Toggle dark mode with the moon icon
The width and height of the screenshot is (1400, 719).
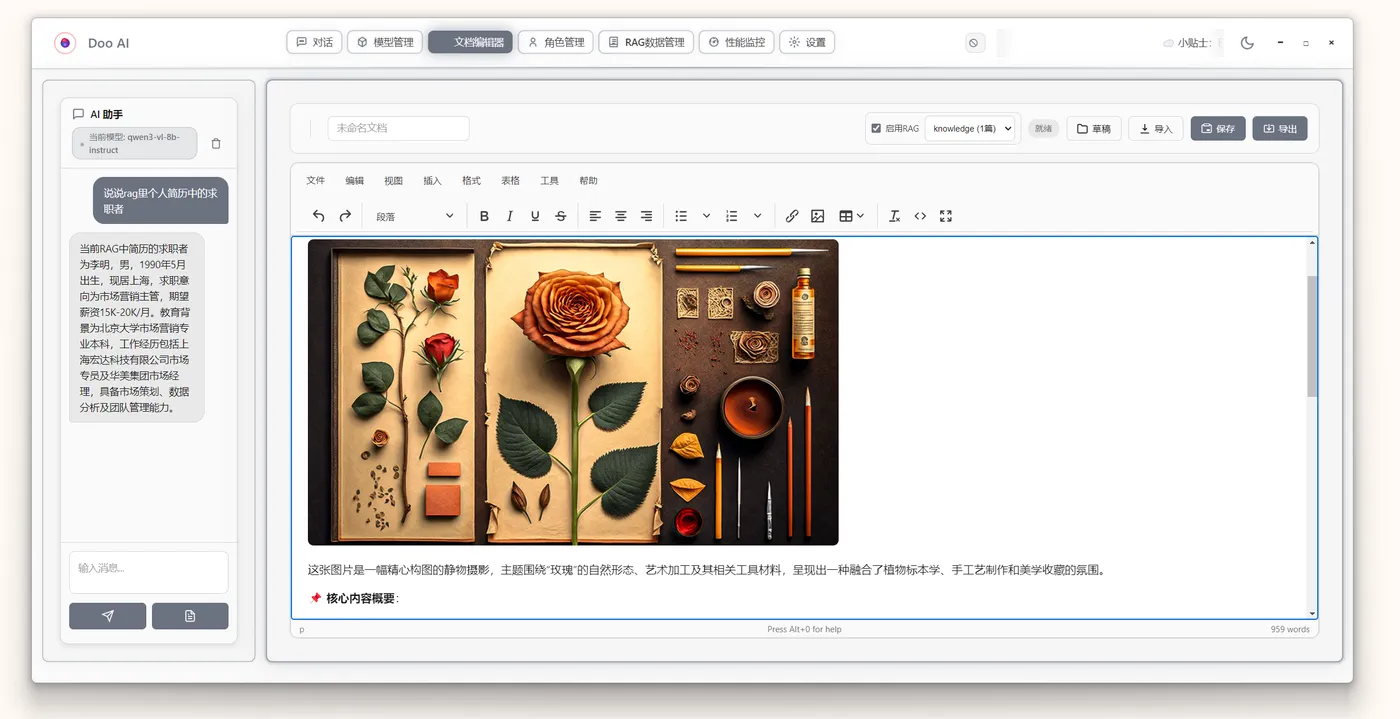coord(1246,43)
